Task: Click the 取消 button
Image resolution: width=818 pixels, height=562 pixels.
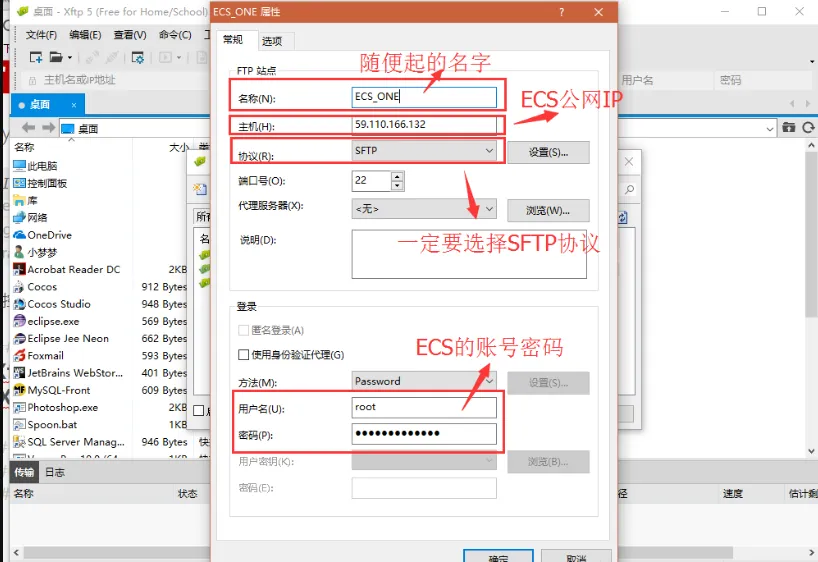Action: click(576, 556)
